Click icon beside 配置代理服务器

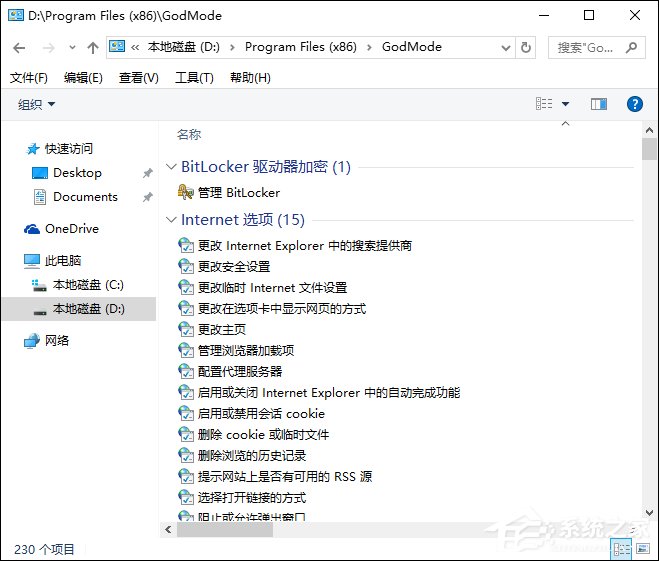[x=185, y=371]
